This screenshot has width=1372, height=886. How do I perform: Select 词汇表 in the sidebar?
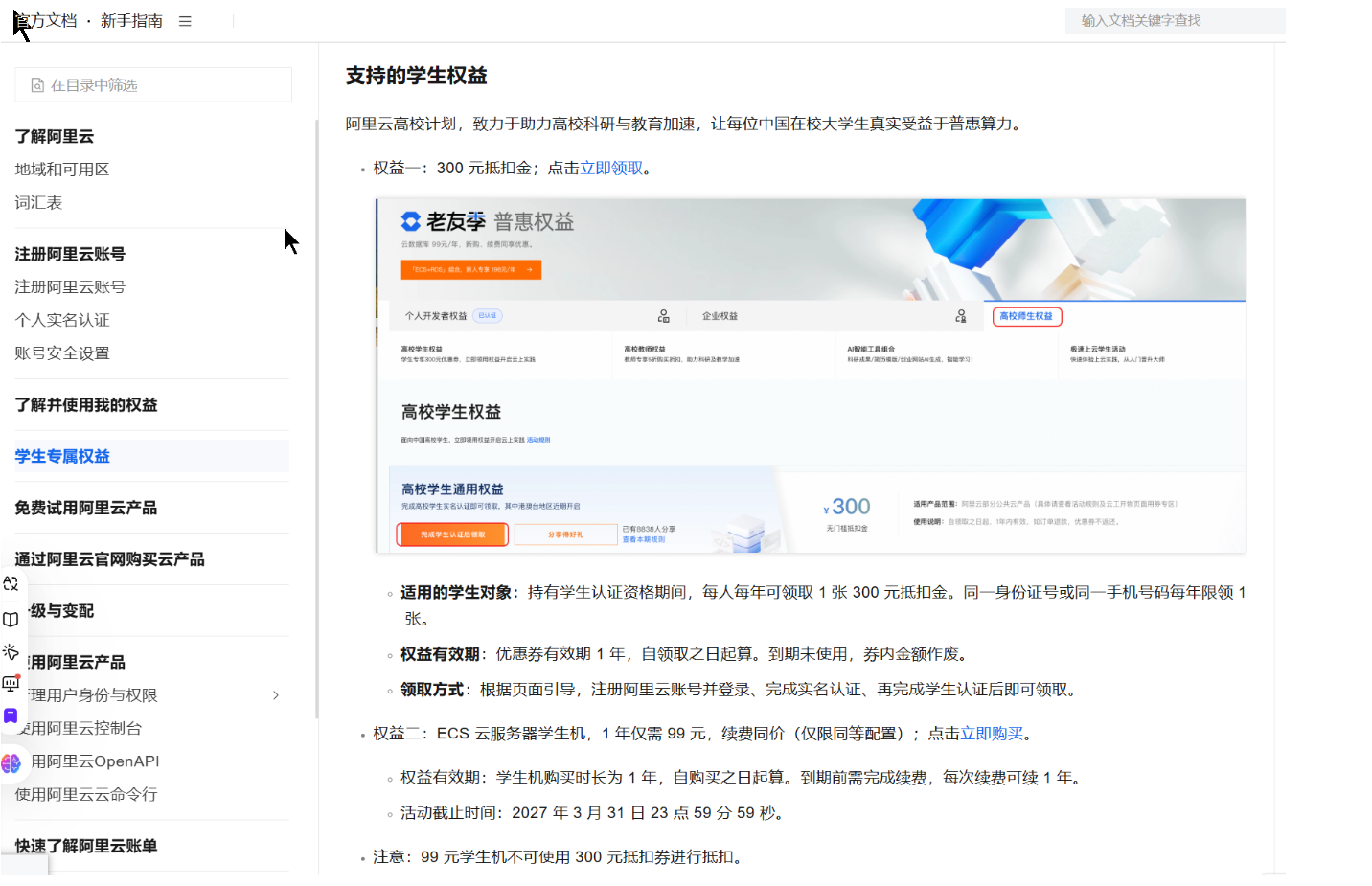[x=38, y=202]
